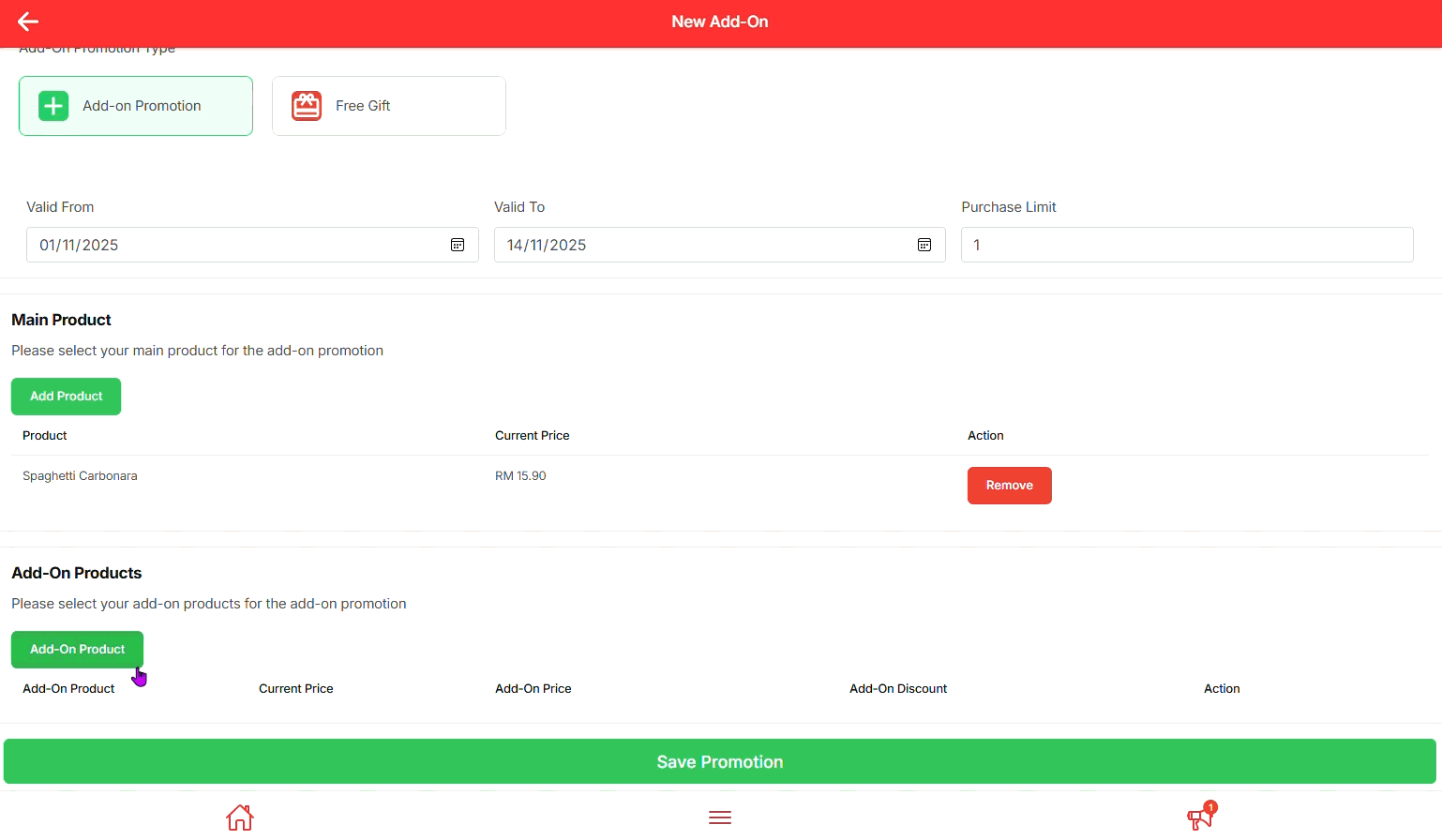
Task: Click the Spaghetti Carbonara product row
Action: click(80, 476)
